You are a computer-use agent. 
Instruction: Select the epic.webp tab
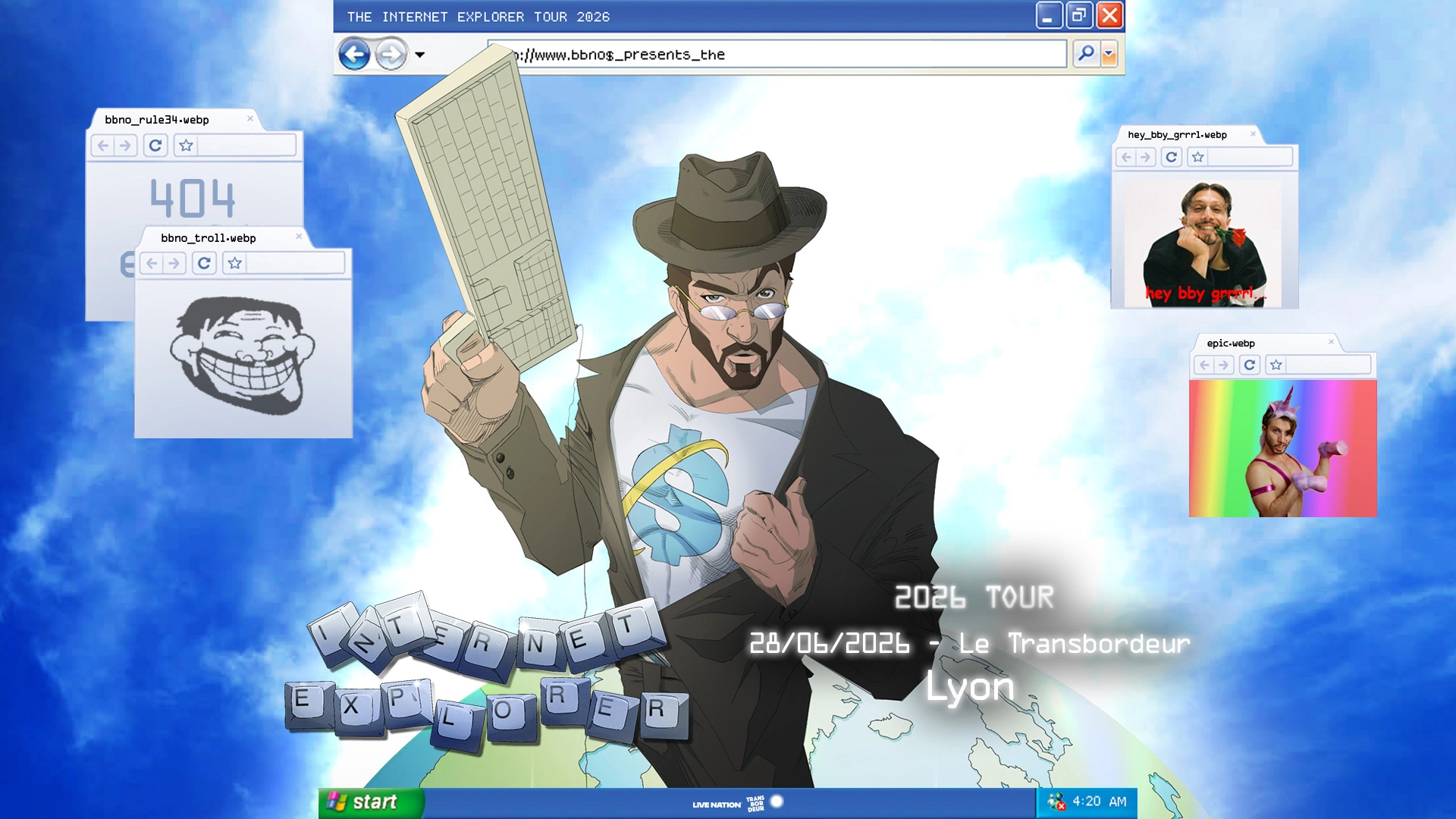(1231, 344)
